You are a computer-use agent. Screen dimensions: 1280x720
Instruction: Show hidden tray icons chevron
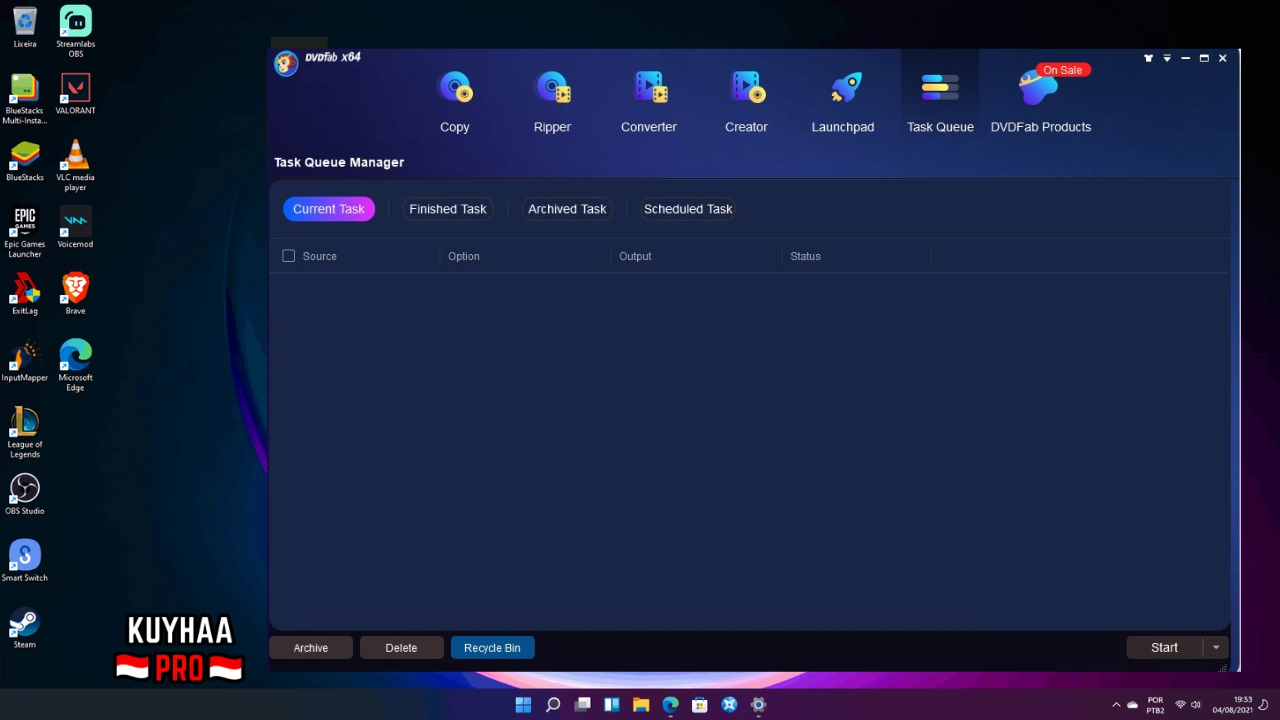1116,705
